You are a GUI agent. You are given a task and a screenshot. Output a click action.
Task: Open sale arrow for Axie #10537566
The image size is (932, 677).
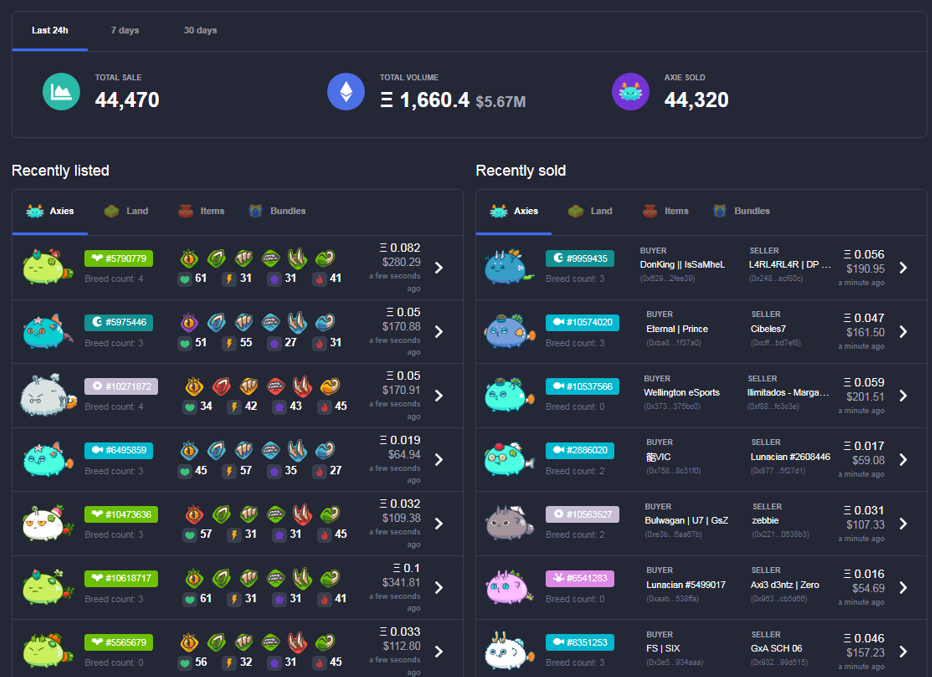coord(903,396)
